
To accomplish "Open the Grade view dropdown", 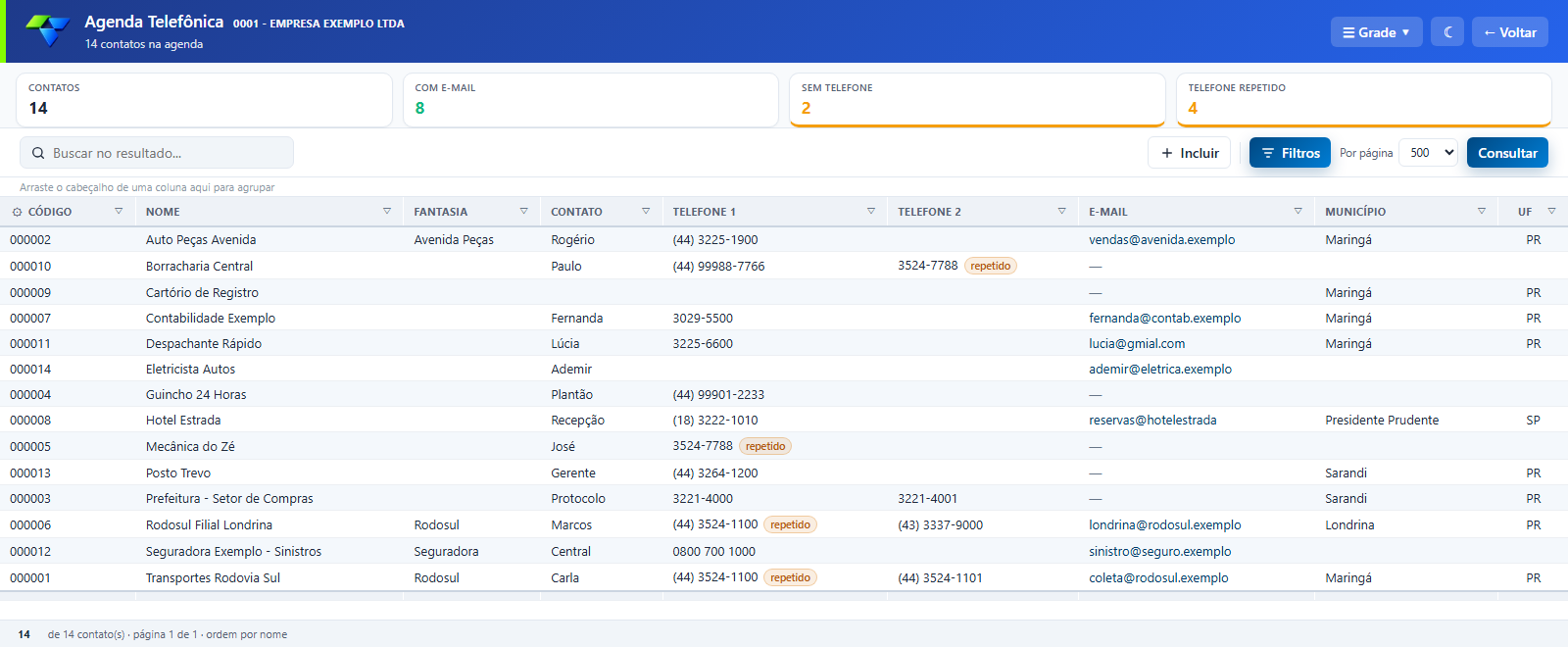I will pyautogui.click(x=1376, y=32).
